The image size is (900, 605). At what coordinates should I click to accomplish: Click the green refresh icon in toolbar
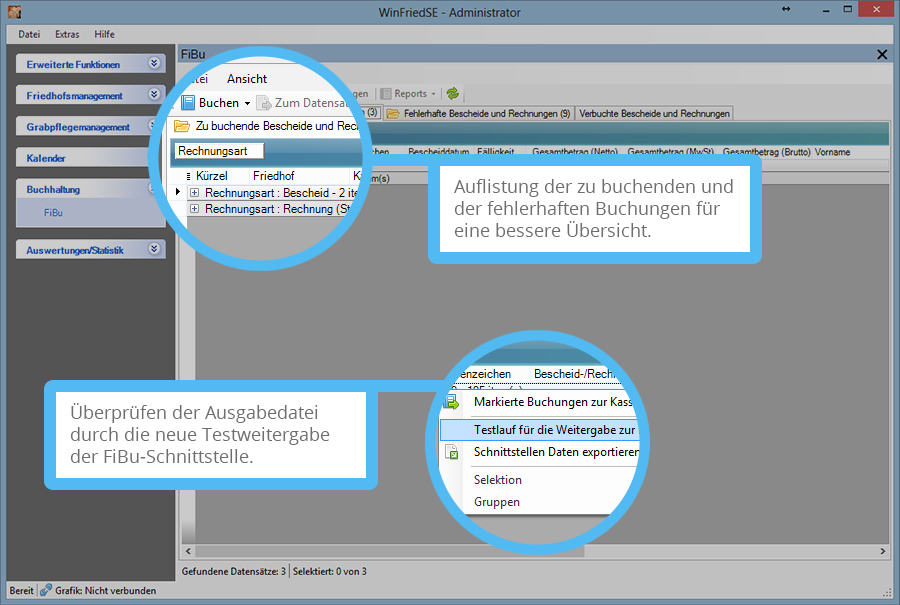tap(453, 93)
